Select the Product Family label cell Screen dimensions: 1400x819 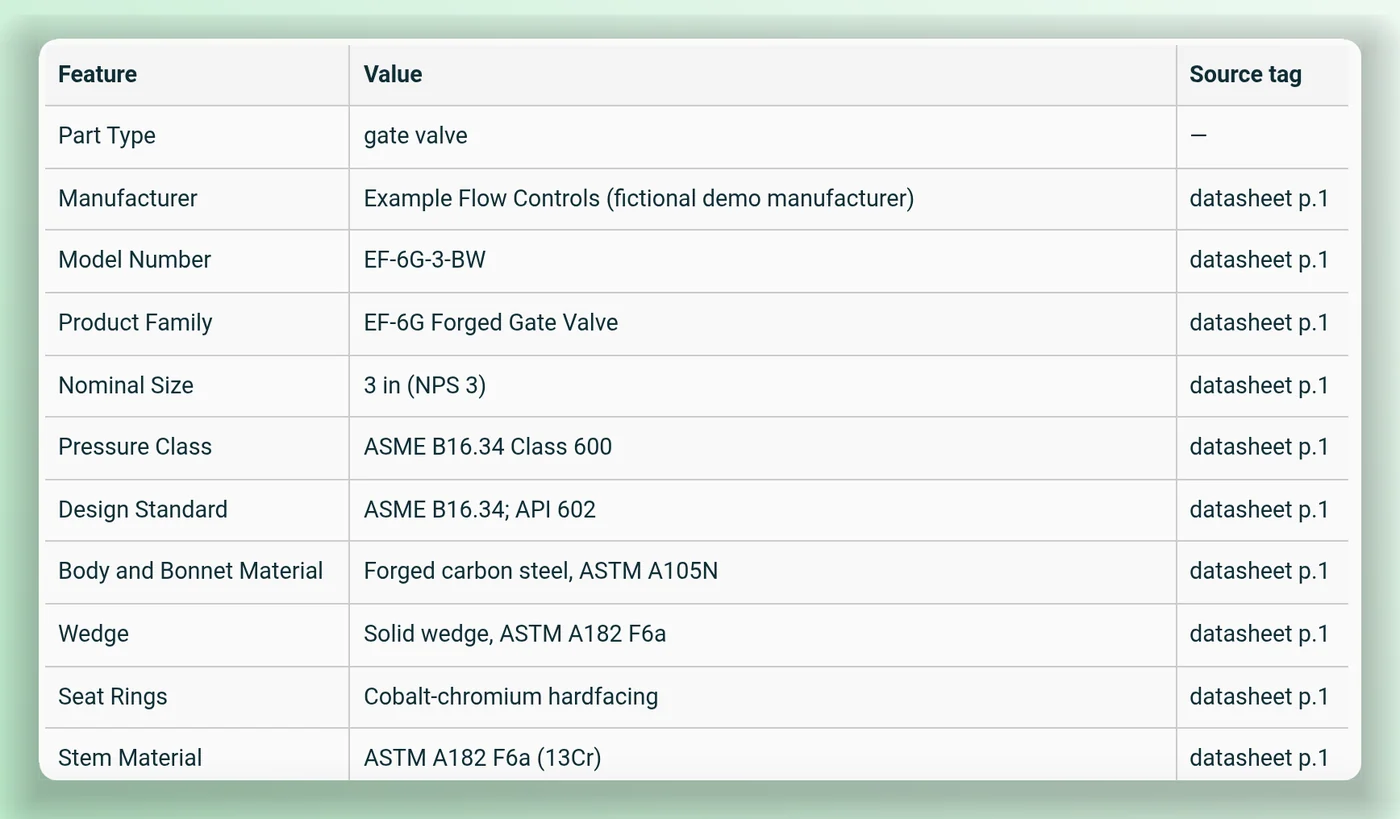point(197,324)
